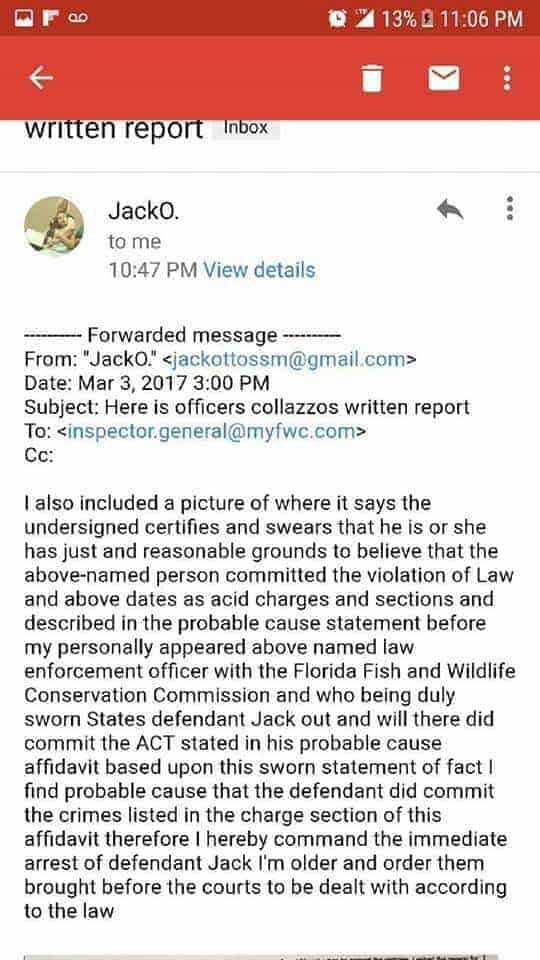Image resolution: width=540 pixels, height=960 pixels.
Task: Open the JackO. sender profile picture
Action: tap(54, 226)
